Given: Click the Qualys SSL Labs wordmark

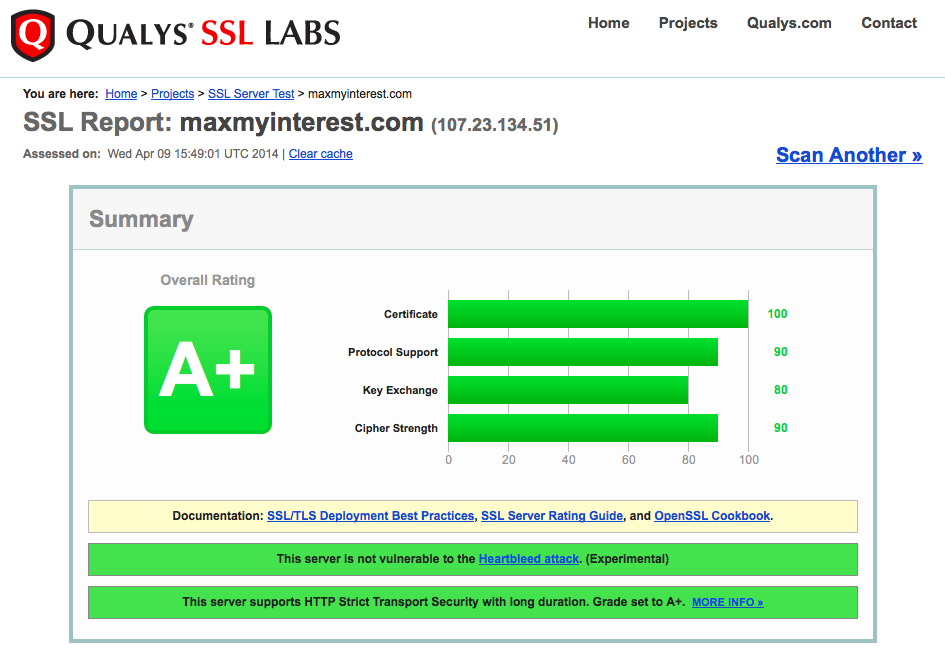Looking at the screenshot, I should point(203,34).
